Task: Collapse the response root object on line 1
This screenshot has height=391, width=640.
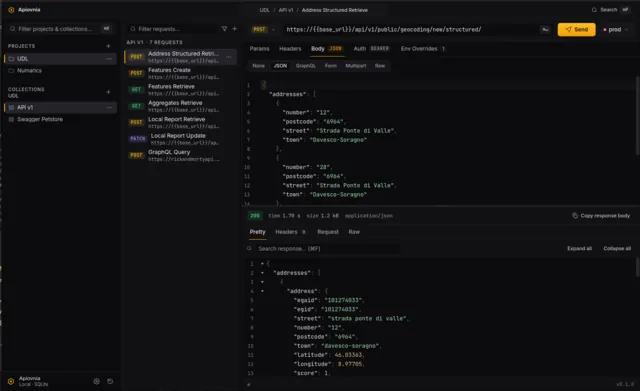Action: point(262,264)
